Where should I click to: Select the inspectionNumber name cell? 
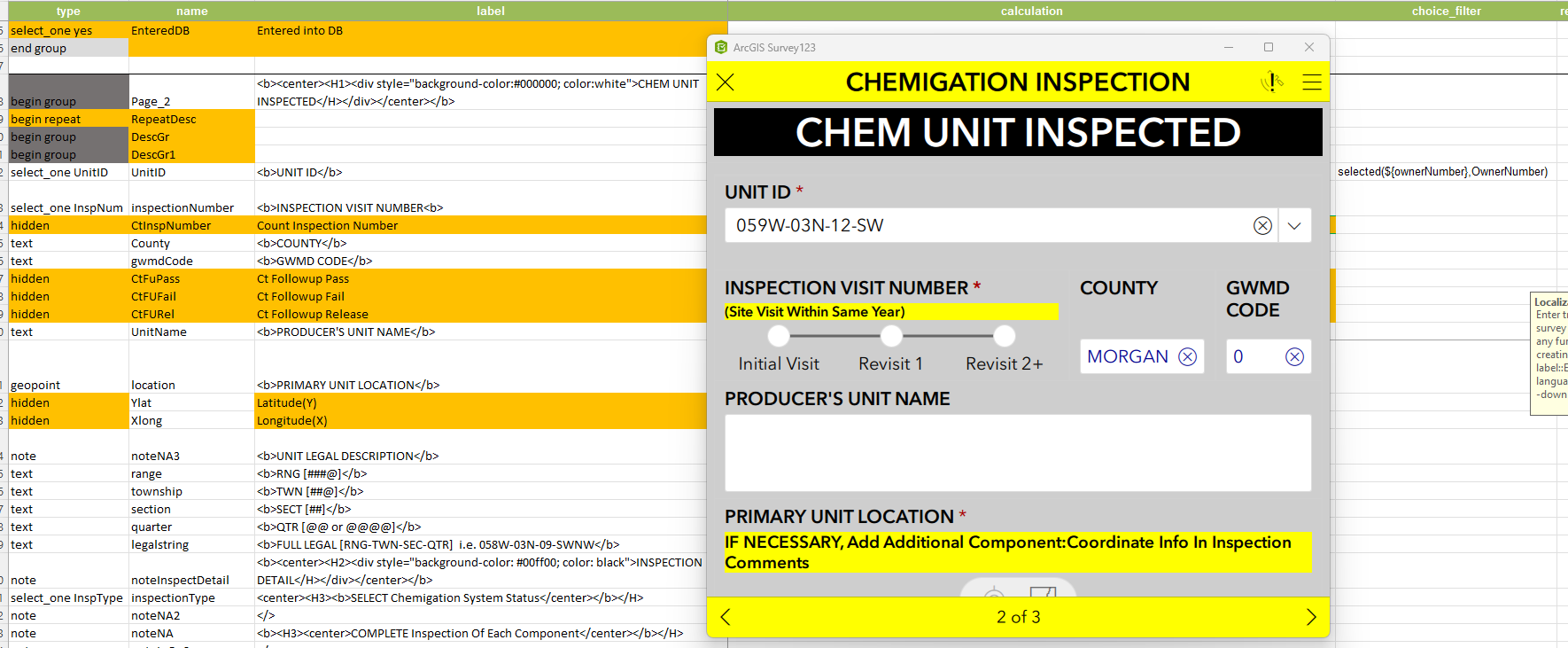[x=182, y=207]
